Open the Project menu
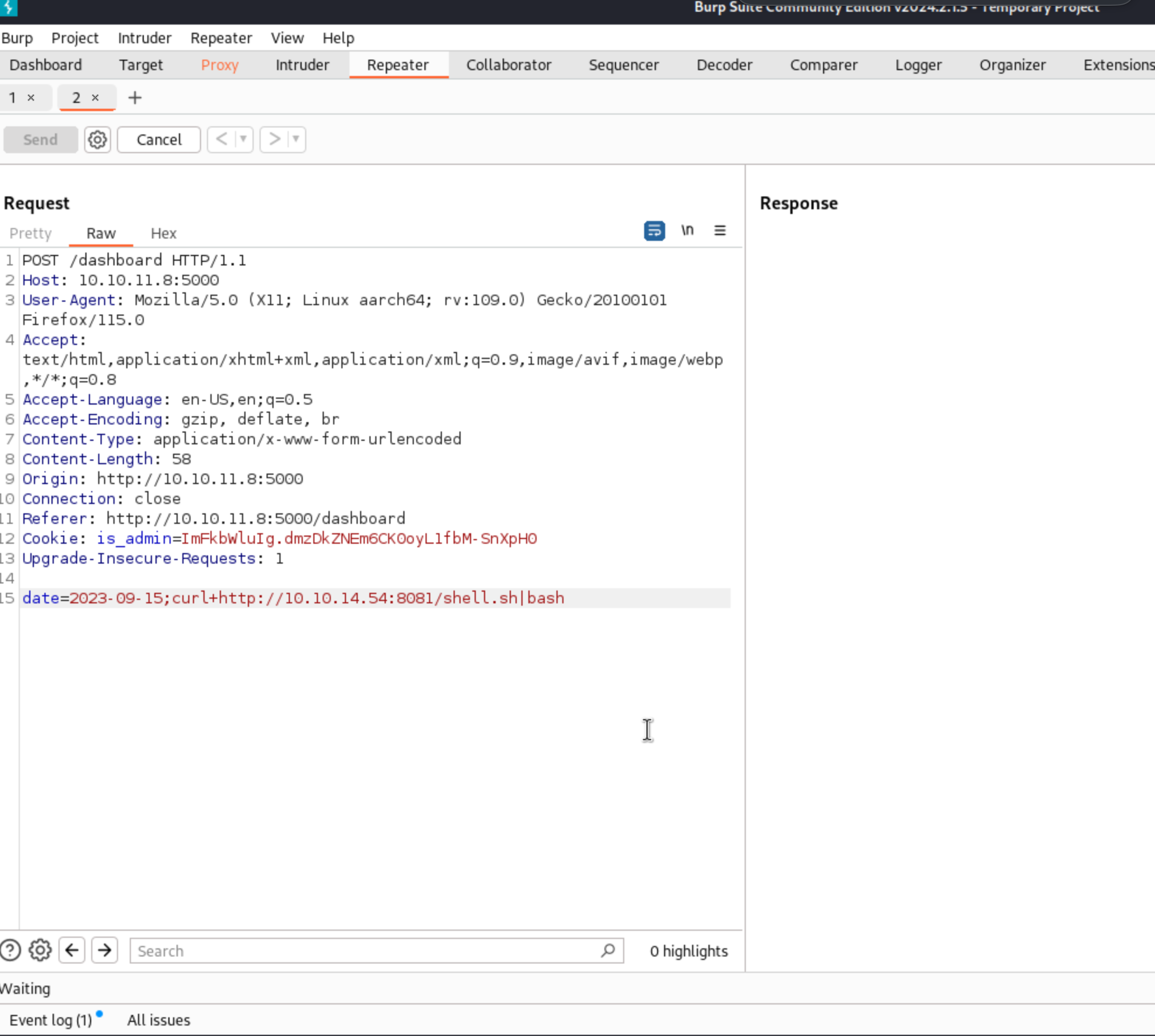Screen dimensions: 1155x1036 pos(75,38)
